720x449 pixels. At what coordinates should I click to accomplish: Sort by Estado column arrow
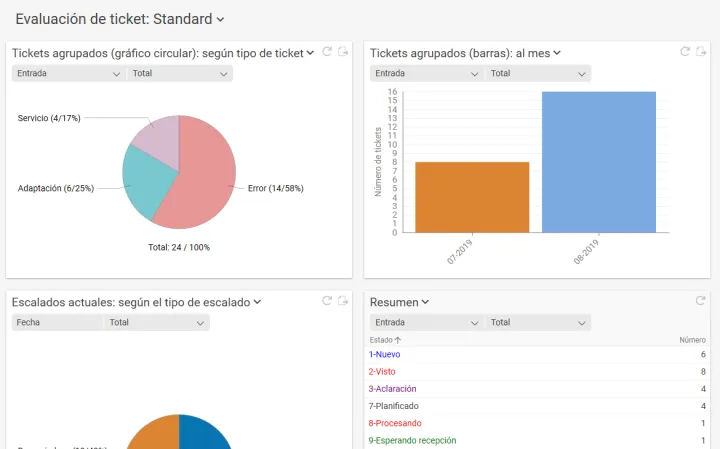(x=397, y=340)
